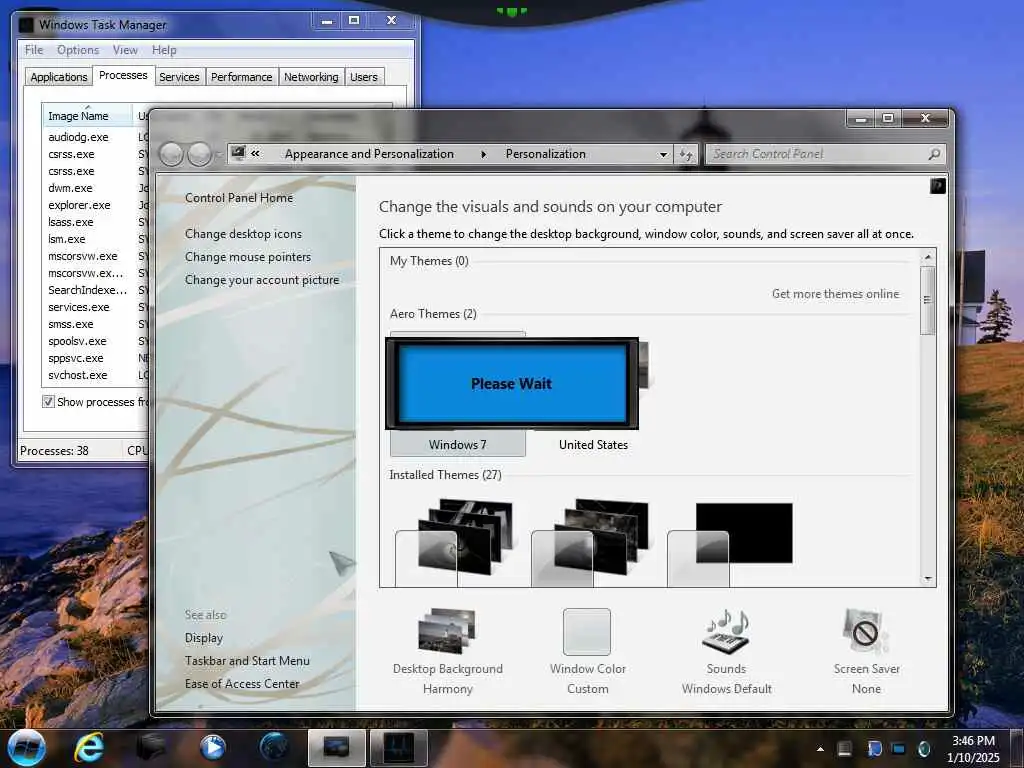Open Ease of Access Center link

coord(242,683)
